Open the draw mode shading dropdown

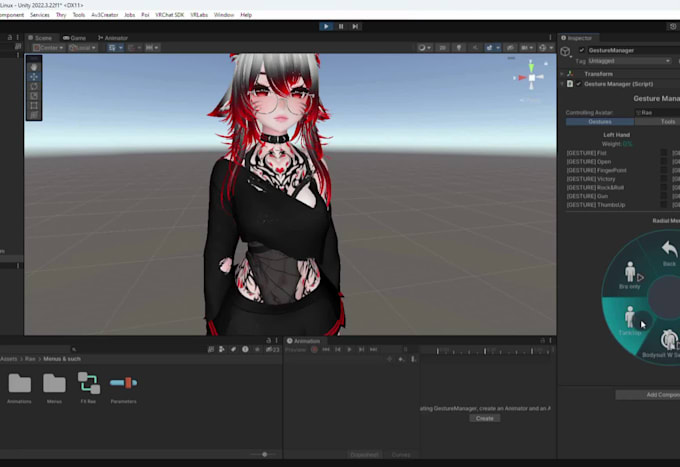(424, 48)
